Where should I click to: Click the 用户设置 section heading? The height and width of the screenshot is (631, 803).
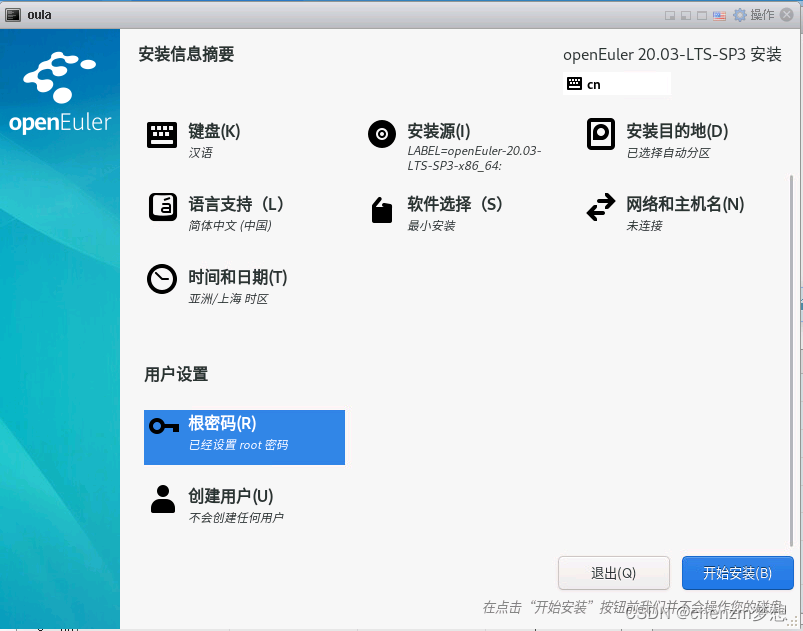(x=176, y=374)
